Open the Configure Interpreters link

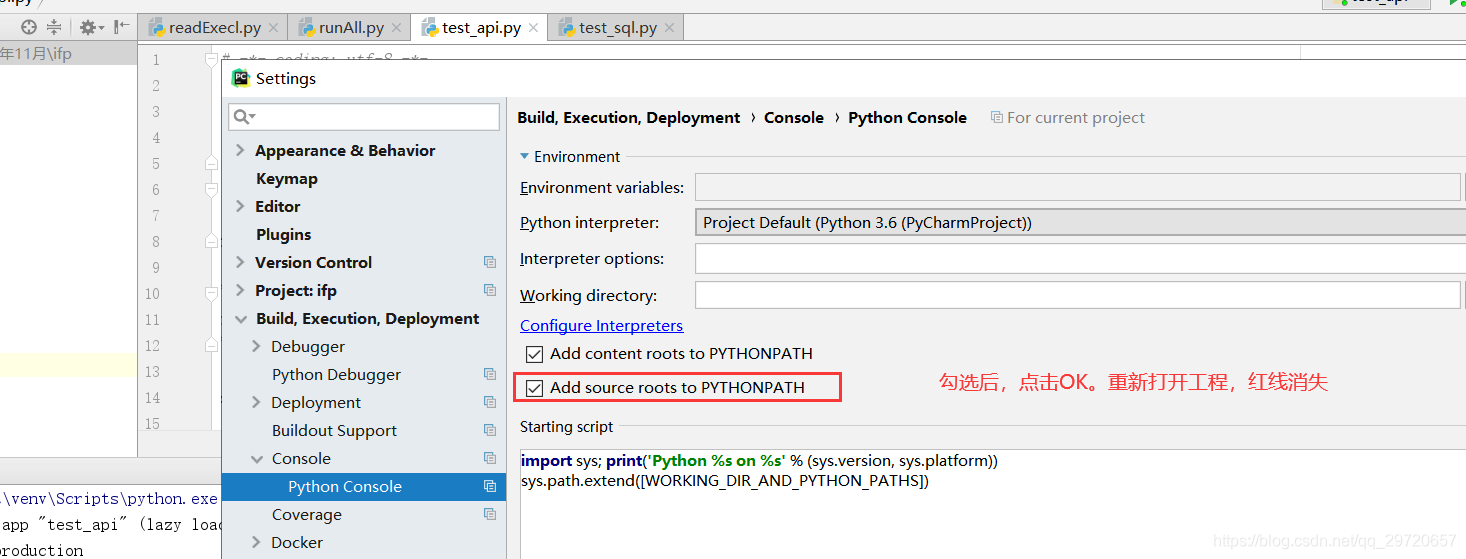point(602,326)
